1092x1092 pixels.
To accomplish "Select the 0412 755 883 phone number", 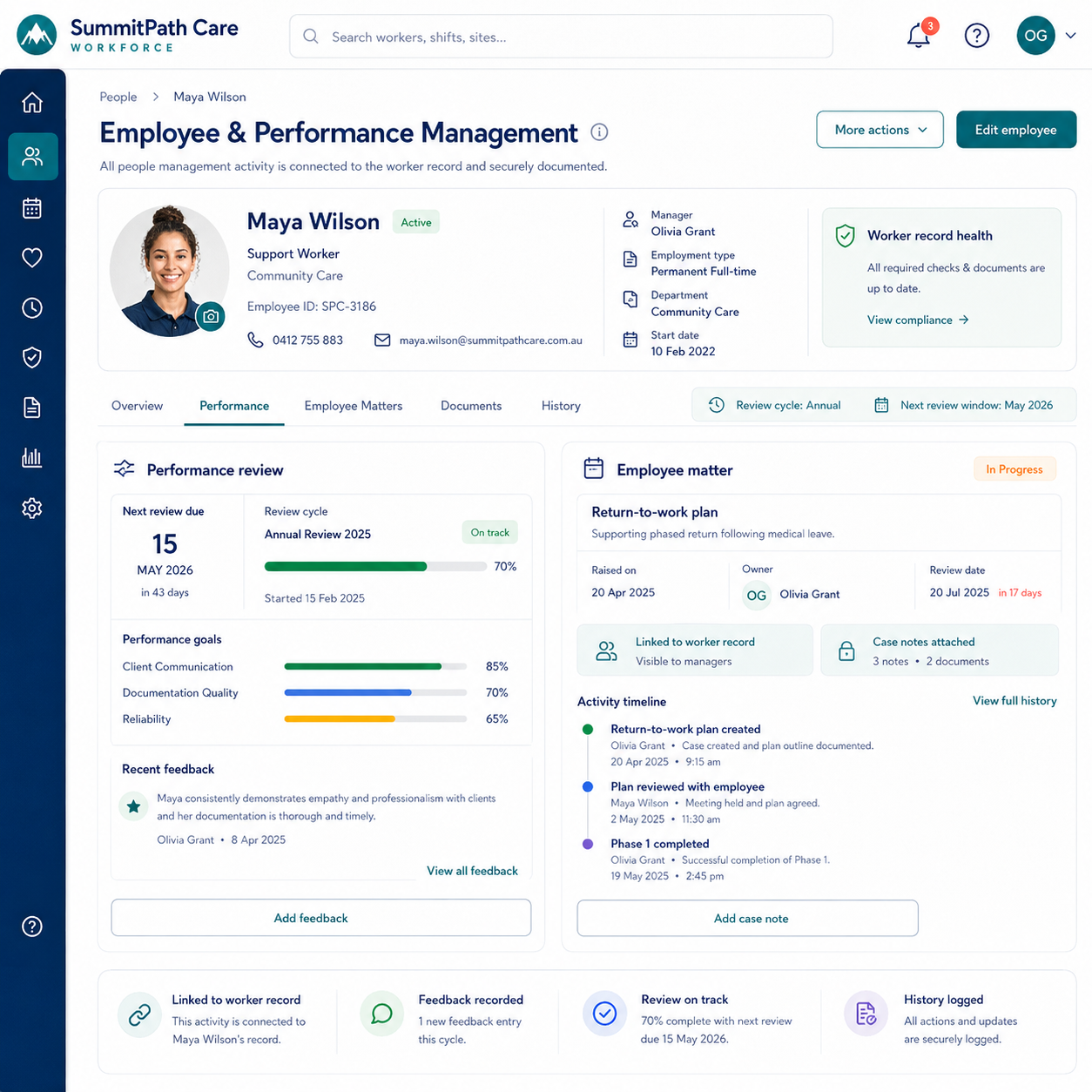I will 307,340.
